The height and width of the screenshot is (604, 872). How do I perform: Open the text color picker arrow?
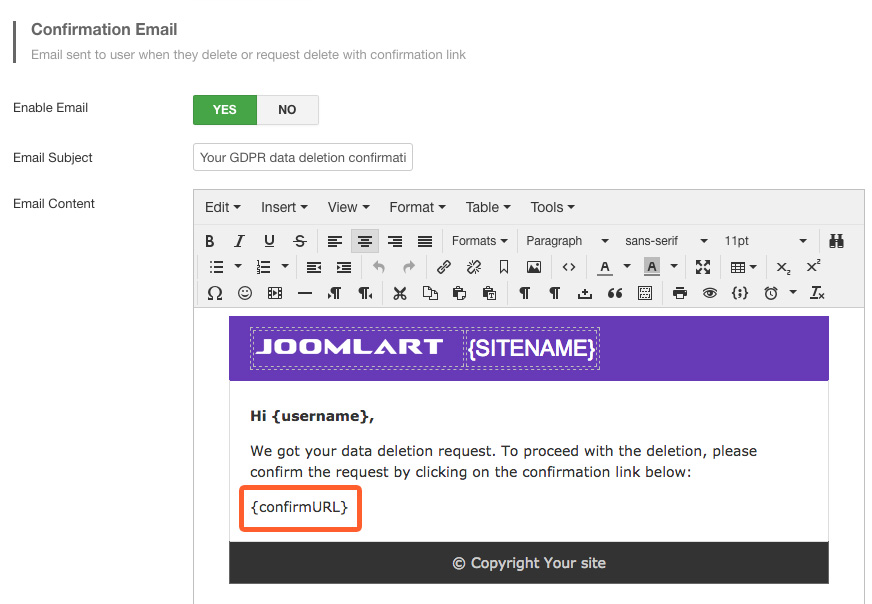point(627,267)
